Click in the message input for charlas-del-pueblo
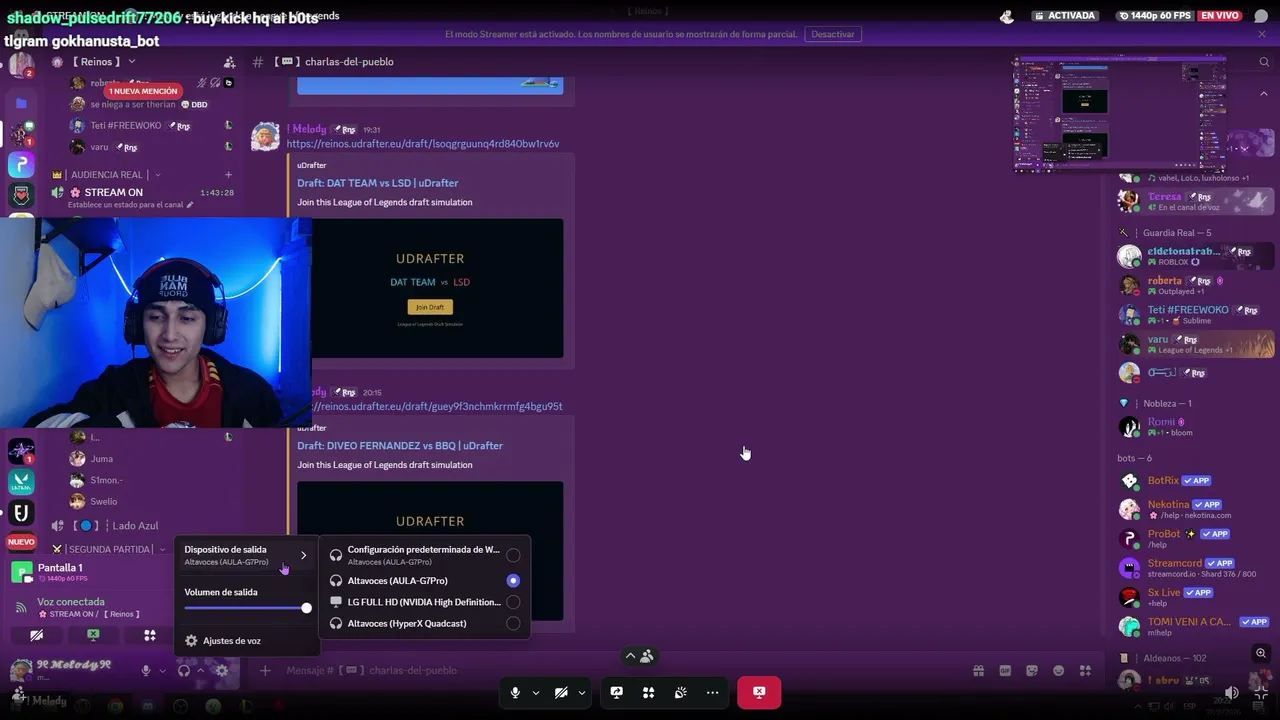The width and height of the screenshot is (1280, 720). 620,671
